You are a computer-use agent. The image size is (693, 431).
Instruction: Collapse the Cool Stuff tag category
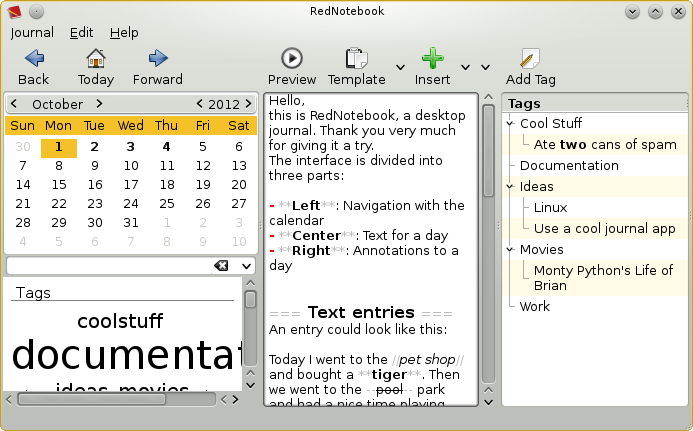[510, 123]
